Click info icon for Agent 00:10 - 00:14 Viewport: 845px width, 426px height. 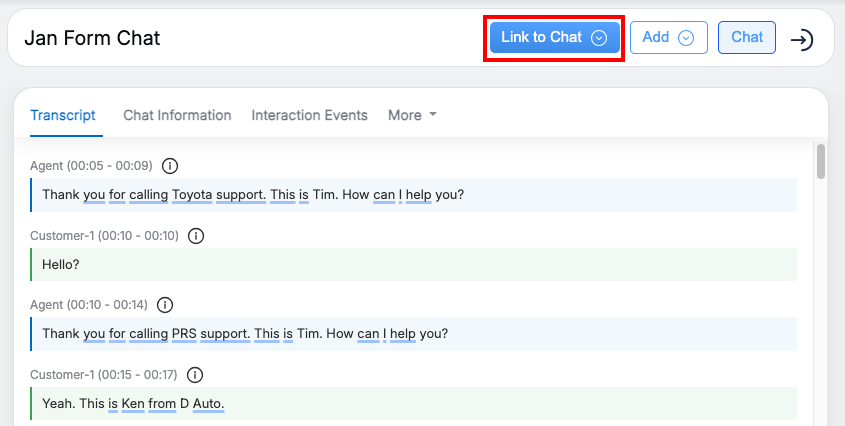tap(166, 305)
